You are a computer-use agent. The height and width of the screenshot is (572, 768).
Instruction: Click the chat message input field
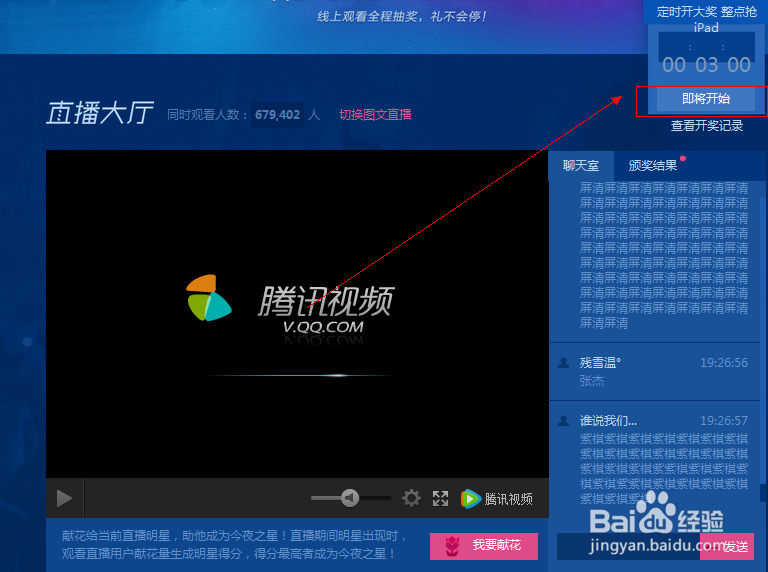(628, 546)
